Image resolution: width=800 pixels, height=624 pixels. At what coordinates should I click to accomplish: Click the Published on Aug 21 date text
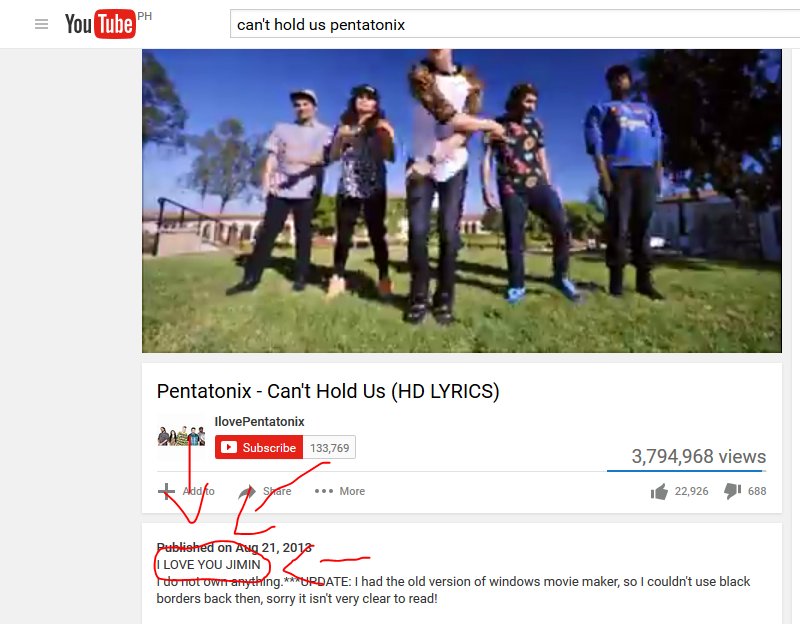tap(234, 547)
